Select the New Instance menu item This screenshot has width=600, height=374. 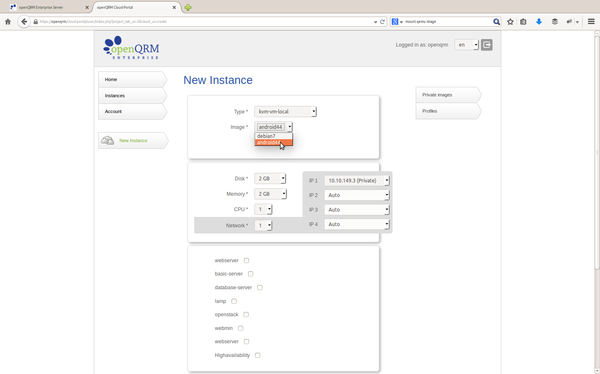pos(133,140)
